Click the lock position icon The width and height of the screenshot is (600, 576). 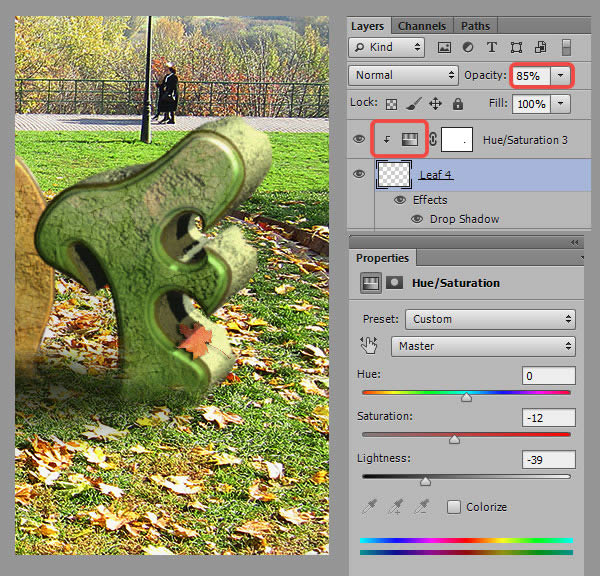tap(435, 103)
